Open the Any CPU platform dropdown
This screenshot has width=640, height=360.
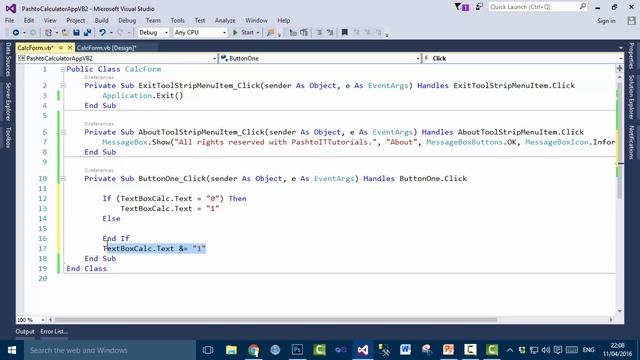[x=200, y=32]
